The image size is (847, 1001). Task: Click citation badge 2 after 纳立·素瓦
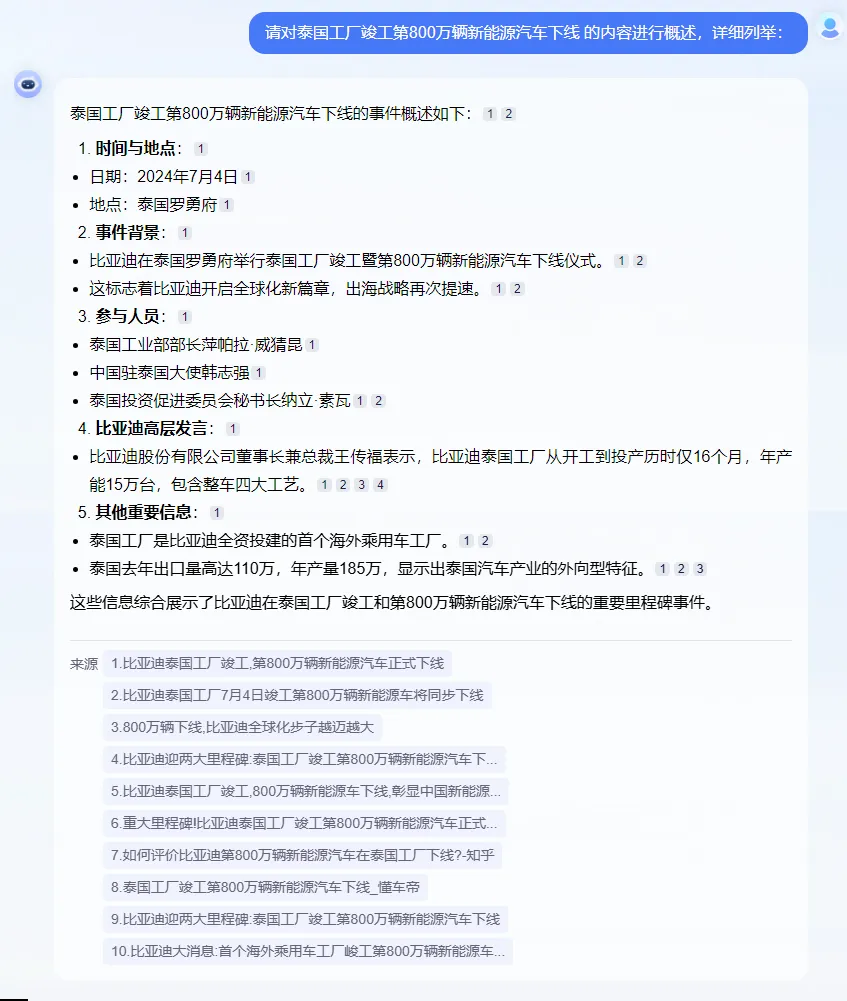click(379, 401)
